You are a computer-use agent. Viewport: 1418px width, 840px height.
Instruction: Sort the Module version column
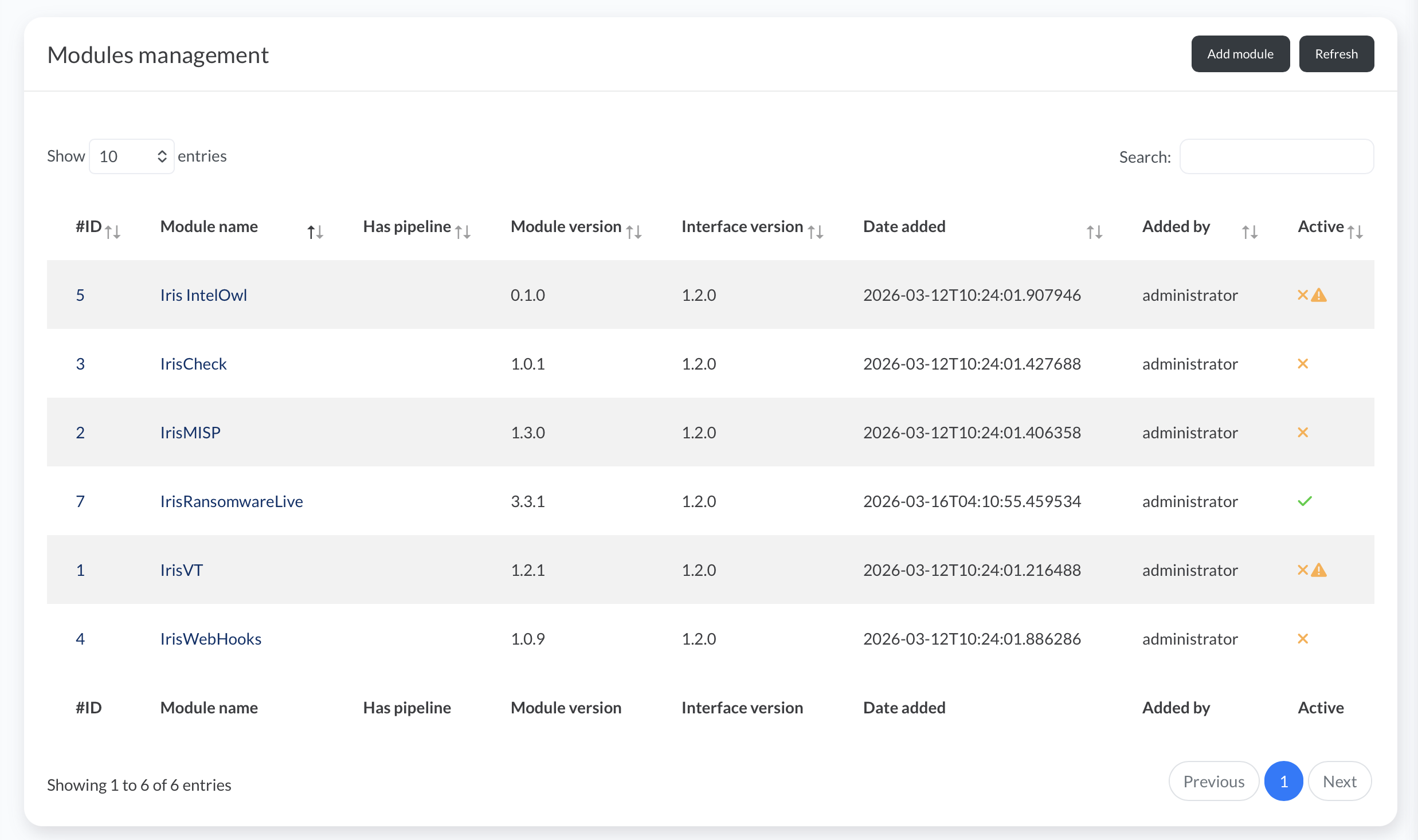tap(633, 231)
